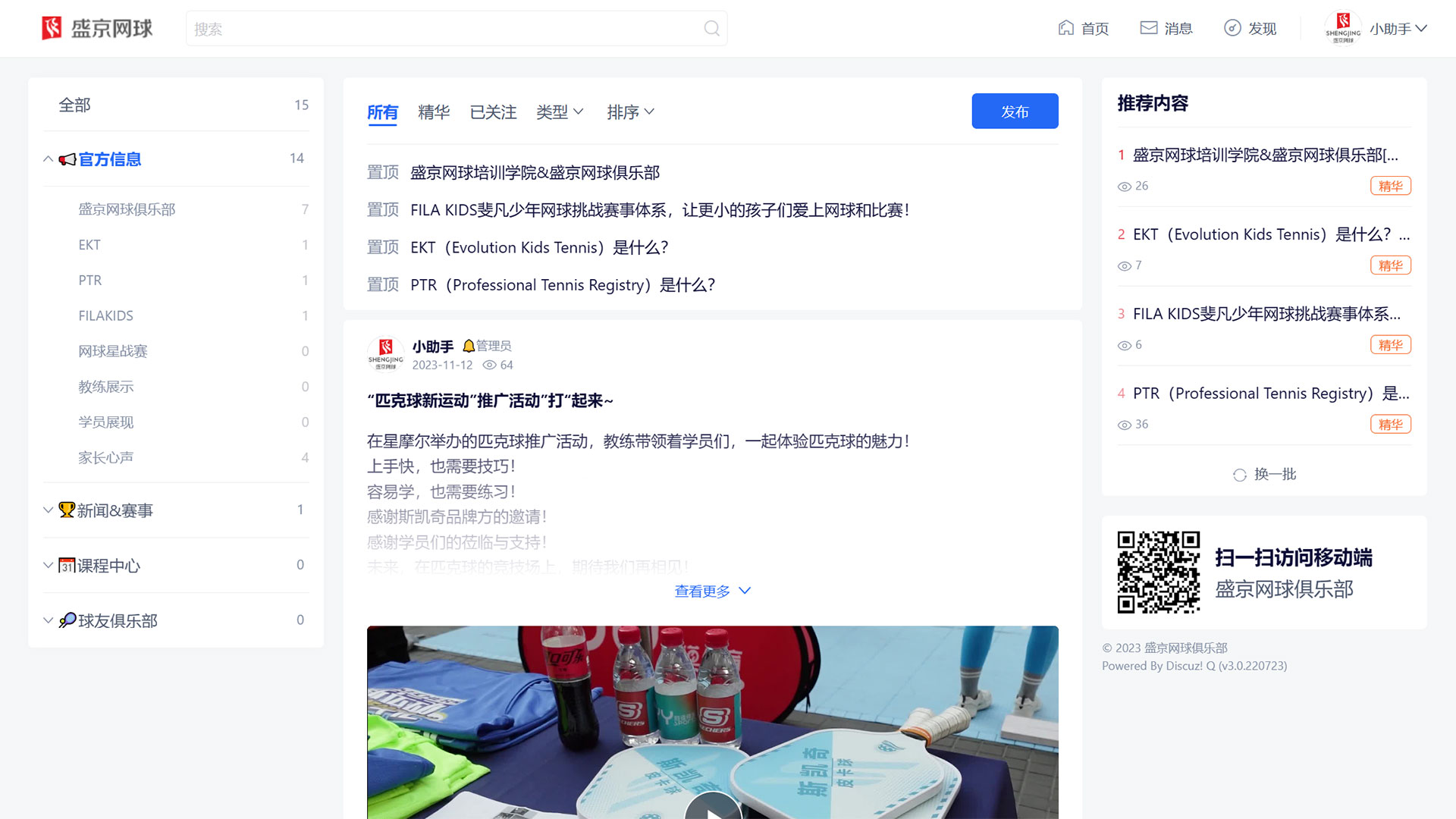
Task: Click the racket icon beside 球友俱乐部
Action: point(67,620)
